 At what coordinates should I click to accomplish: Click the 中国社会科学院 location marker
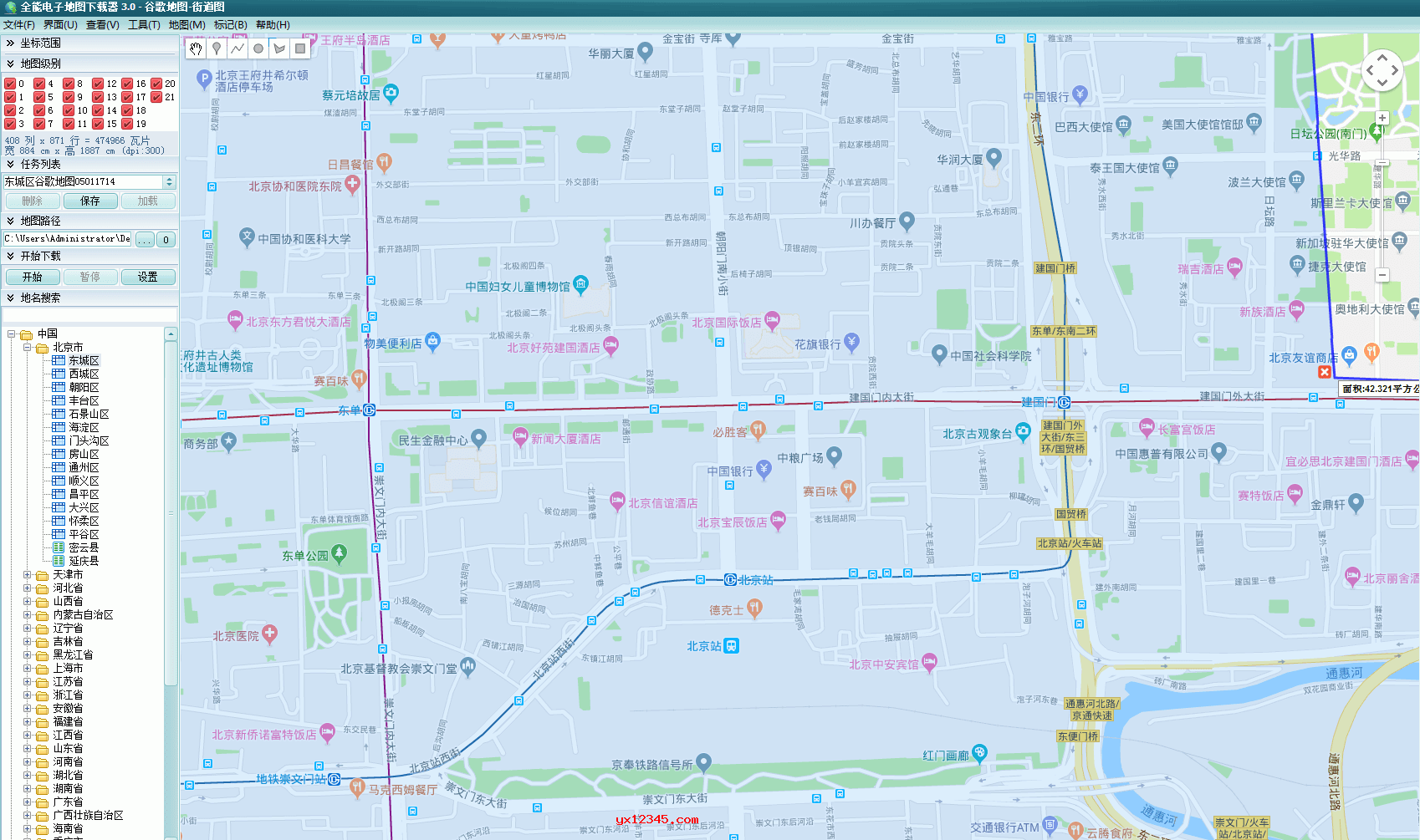[939, 354]
